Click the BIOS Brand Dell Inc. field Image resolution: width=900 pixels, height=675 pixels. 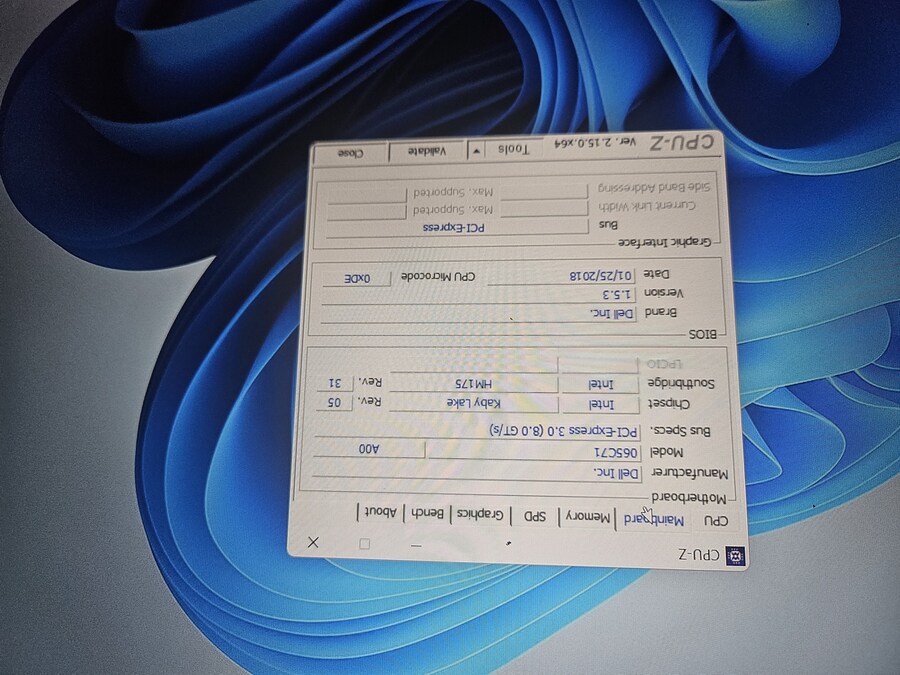click(479, 313)
